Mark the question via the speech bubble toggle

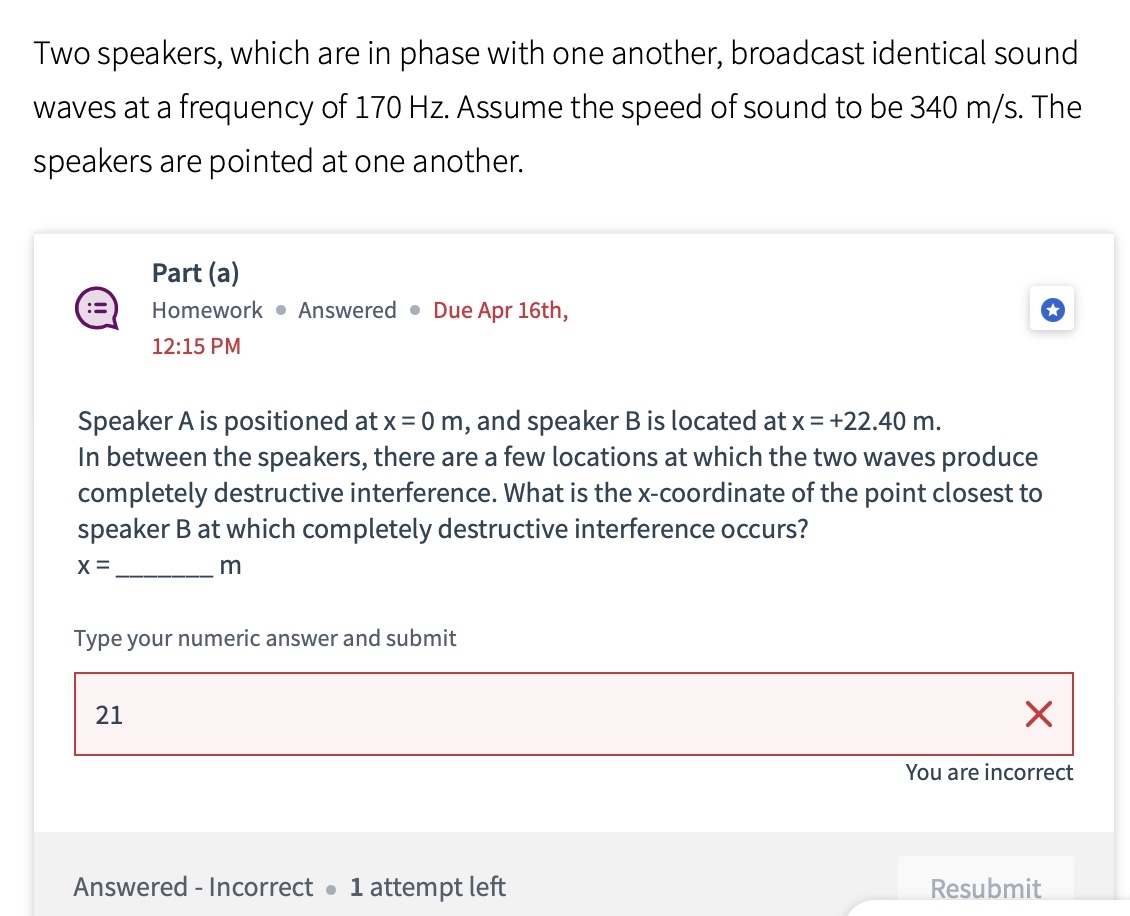point(95,309)
